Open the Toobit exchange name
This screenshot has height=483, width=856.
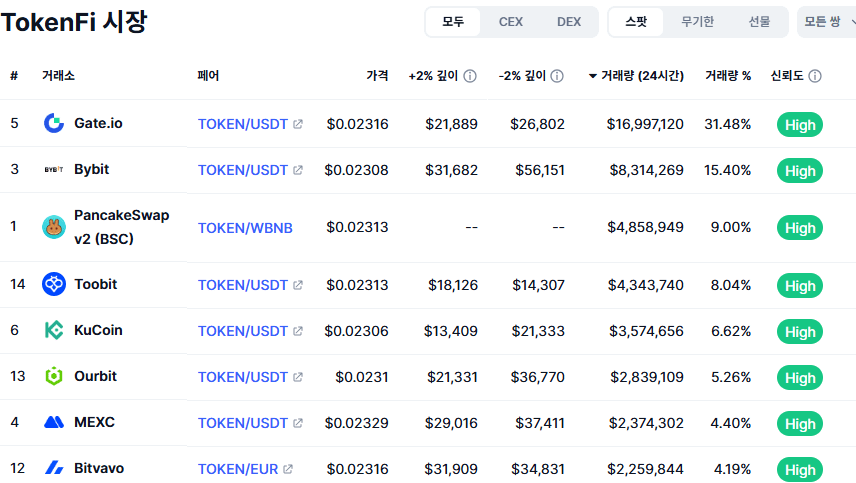pos(96,284)
